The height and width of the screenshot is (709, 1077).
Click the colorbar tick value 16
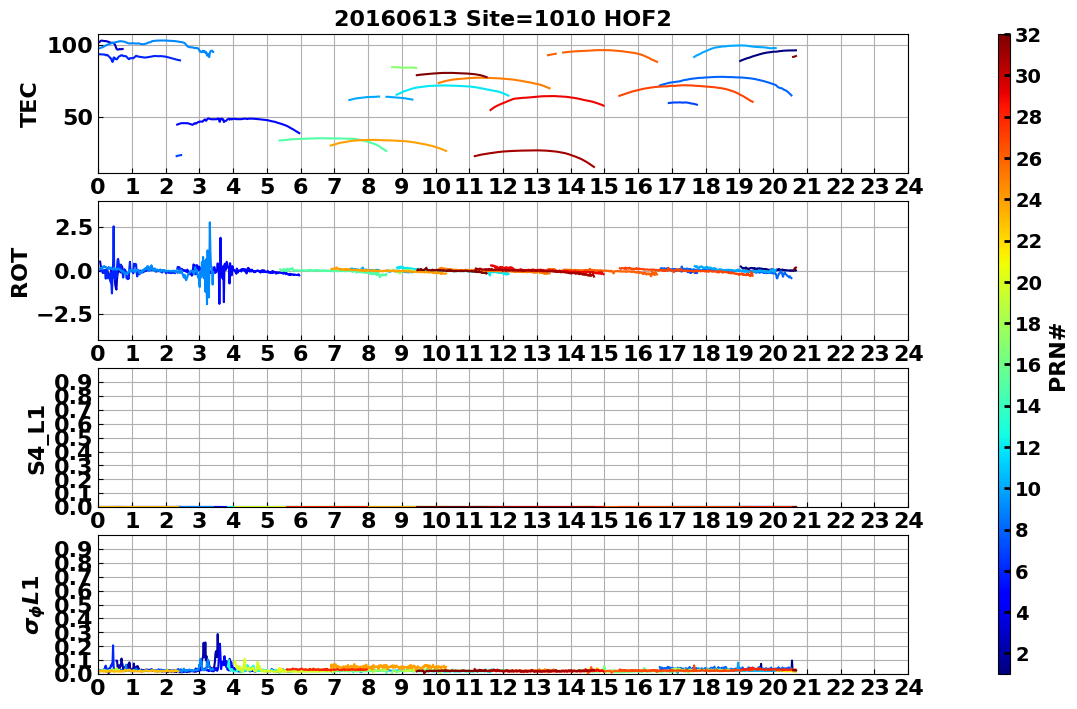pos(1028,365)
